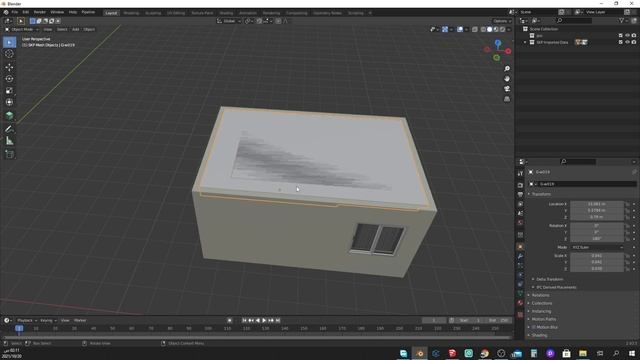The width and height of the screenshot is (640, 360).
Task: Expand the Delta Transform panel
Action: coord(549,279)
